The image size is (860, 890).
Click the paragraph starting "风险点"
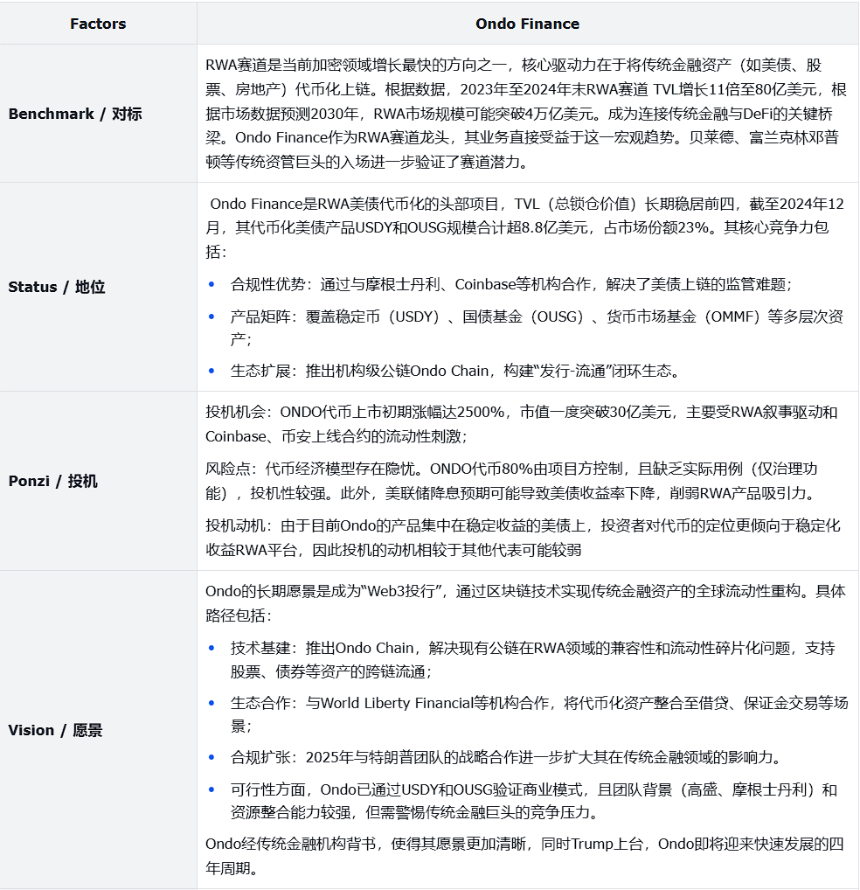[511, 481]
